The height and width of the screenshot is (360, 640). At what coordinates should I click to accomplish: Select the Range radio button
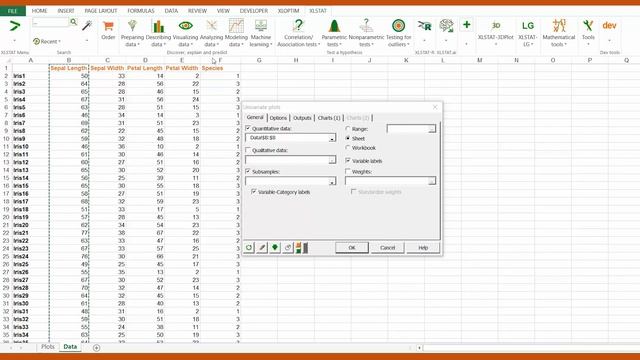pos(348,129)
